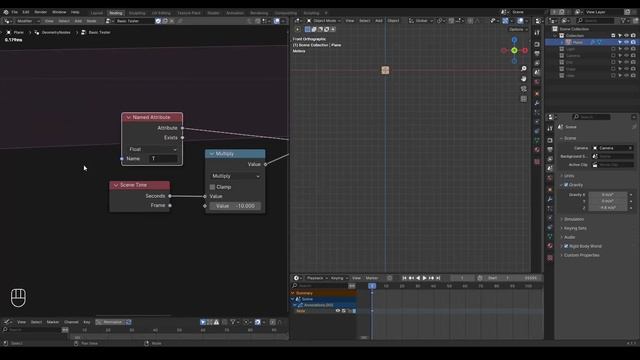This screenshot has width=640, height=360.
Task: Click the viewport pan hand icon
Action: tap(524, 78)
